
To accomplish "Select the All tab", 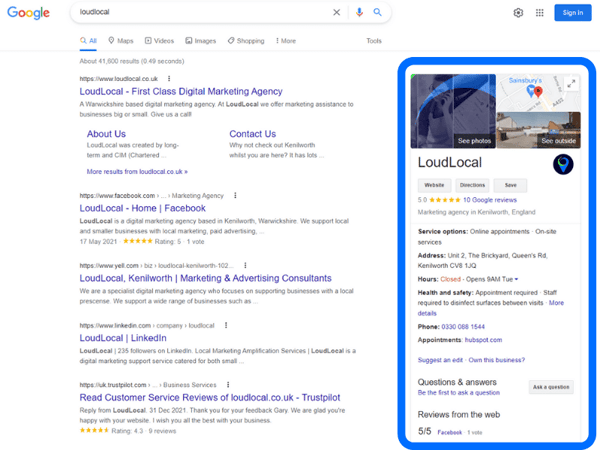I will [88, 41].
